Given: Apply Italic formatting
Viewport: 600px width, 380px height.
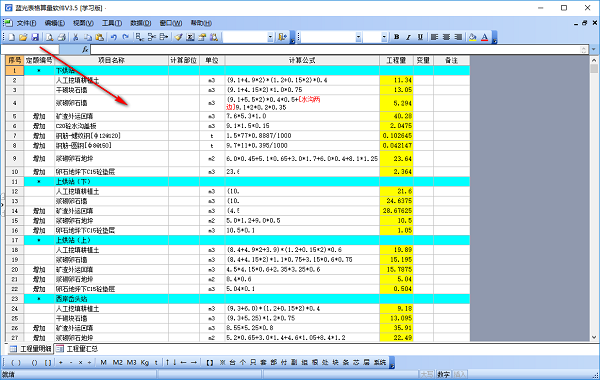Looking at the screenshot, I should pos(408,37).
